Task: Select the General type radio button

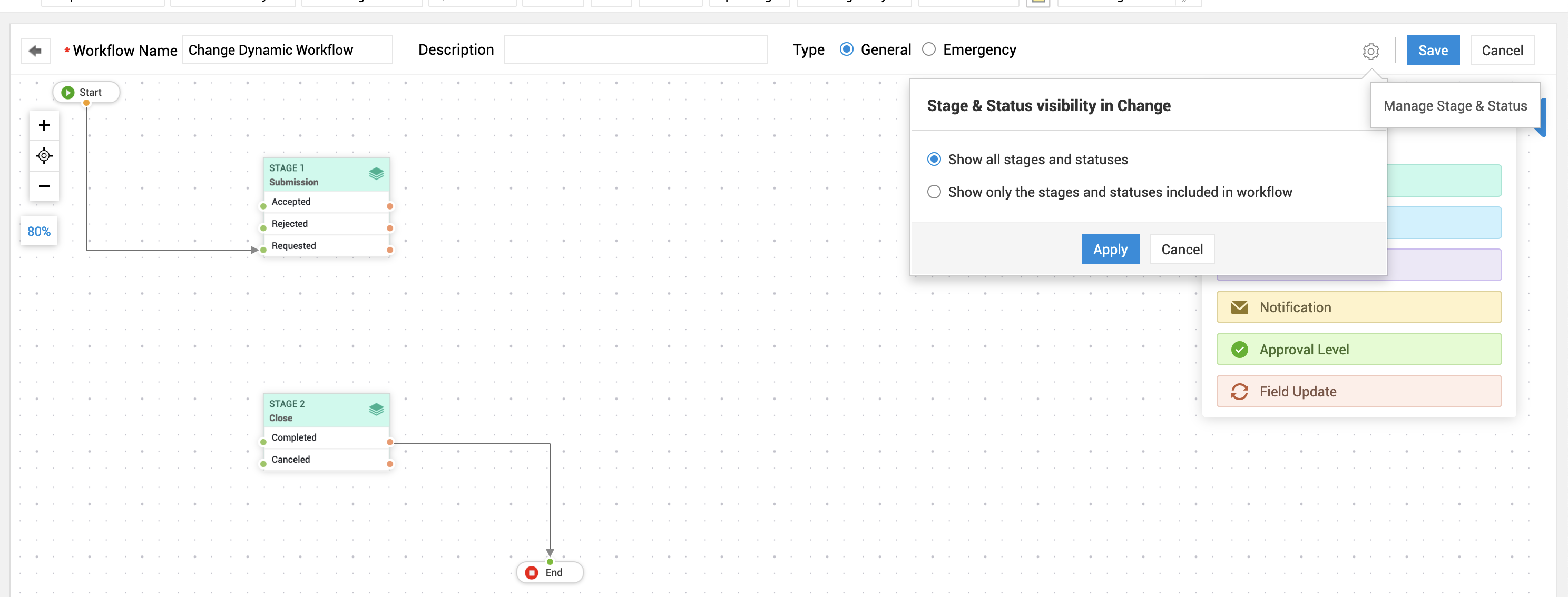Action: point(846,49)
